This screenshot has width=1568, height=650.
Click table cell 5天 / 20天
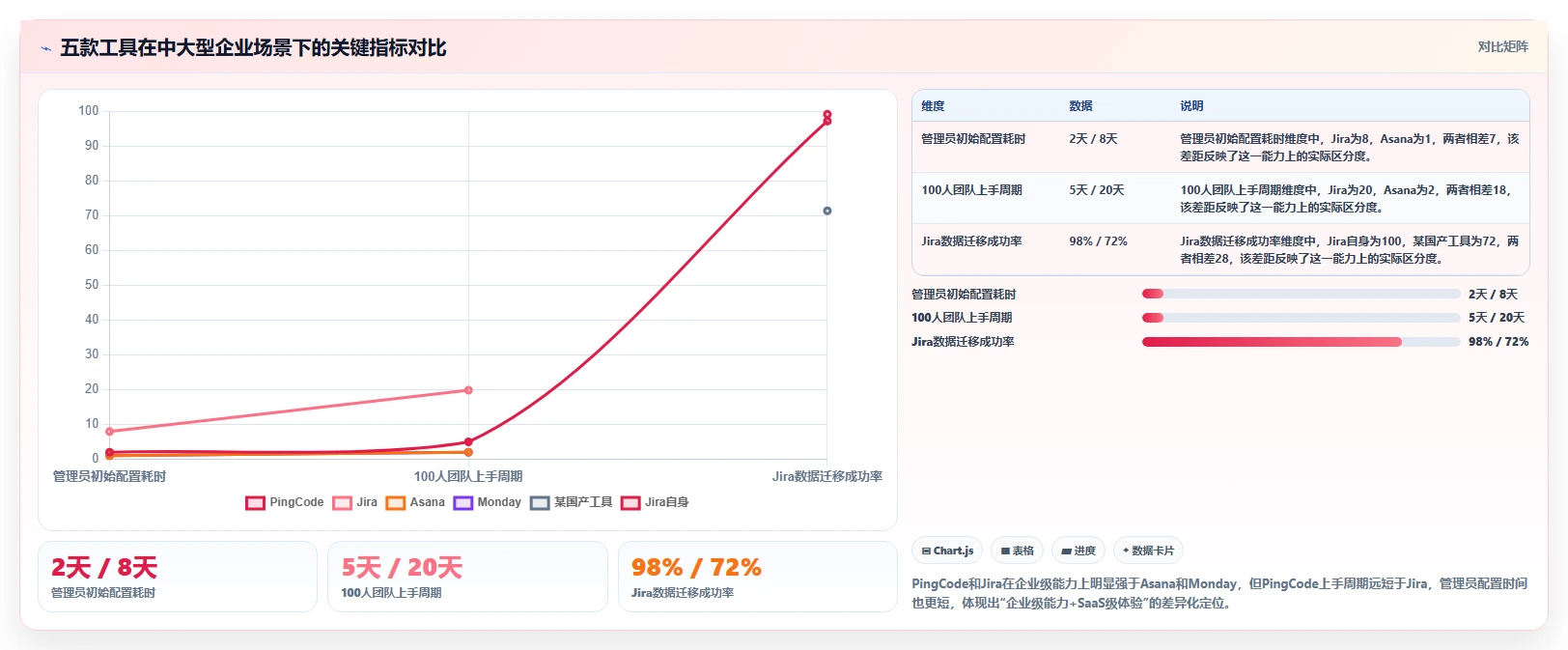(x=1097, y=190)
